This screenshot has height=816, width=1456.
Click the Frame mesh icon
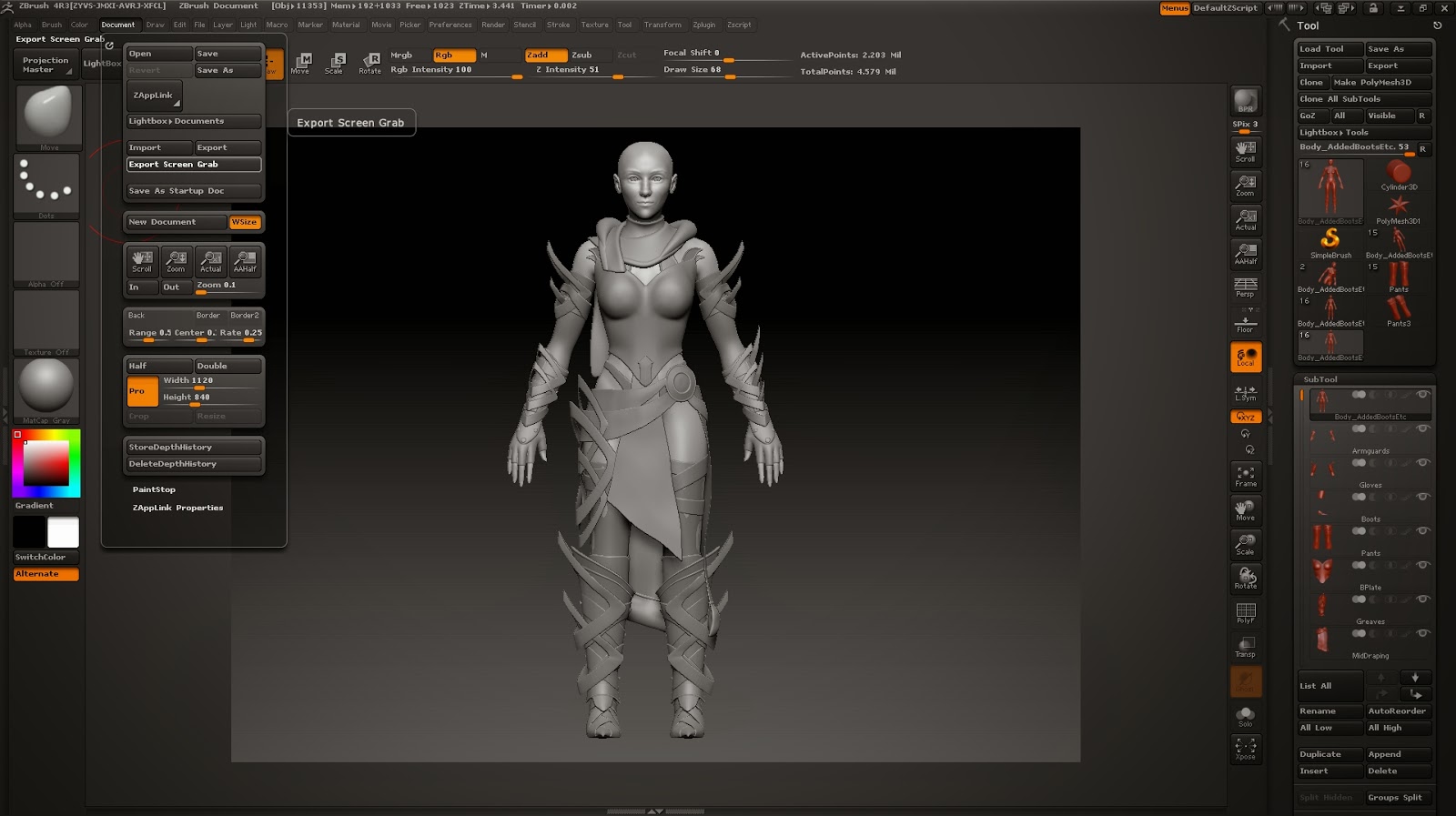coord(1245,477)
